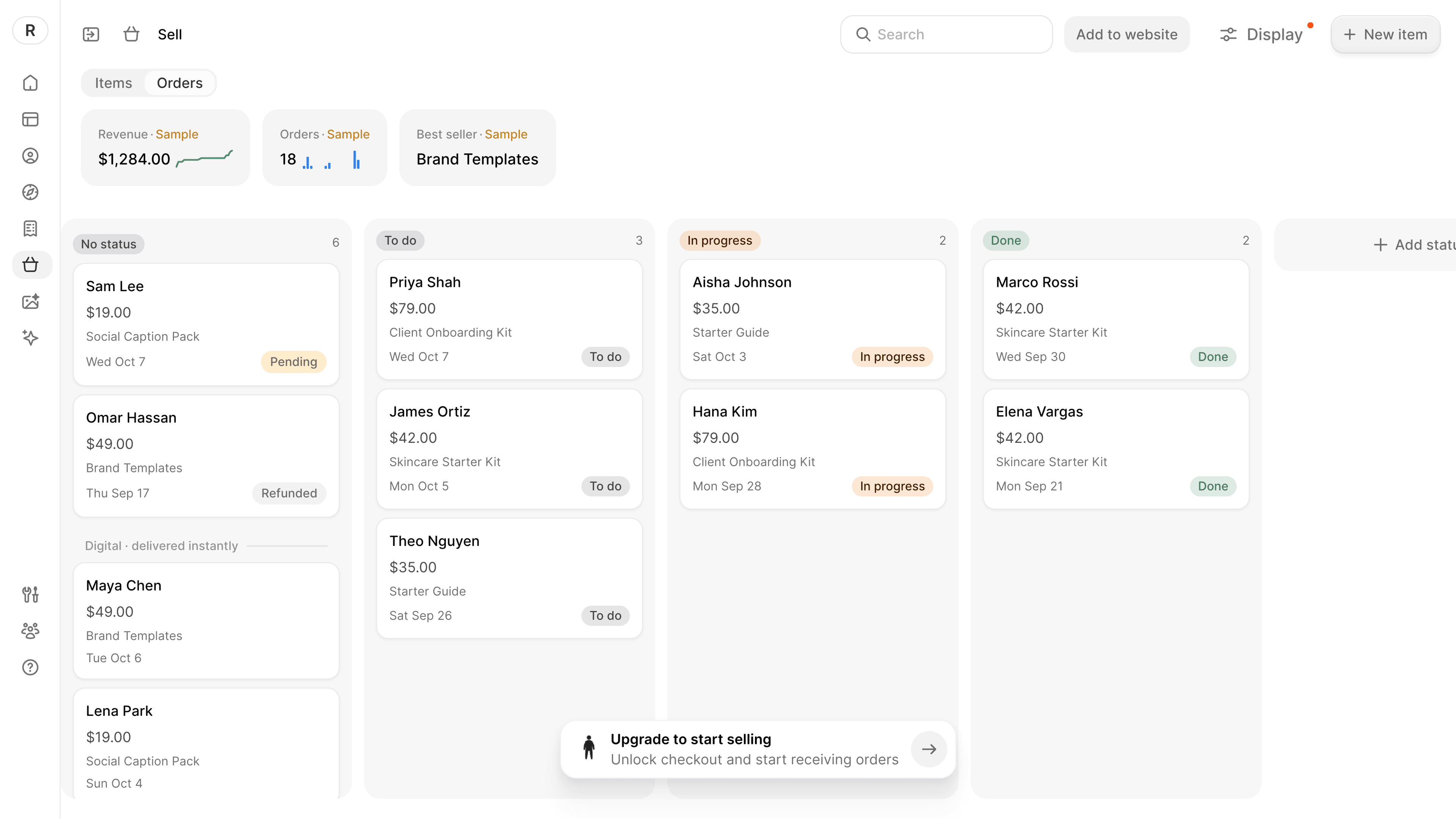Go to Home in the sidebar

30,83
